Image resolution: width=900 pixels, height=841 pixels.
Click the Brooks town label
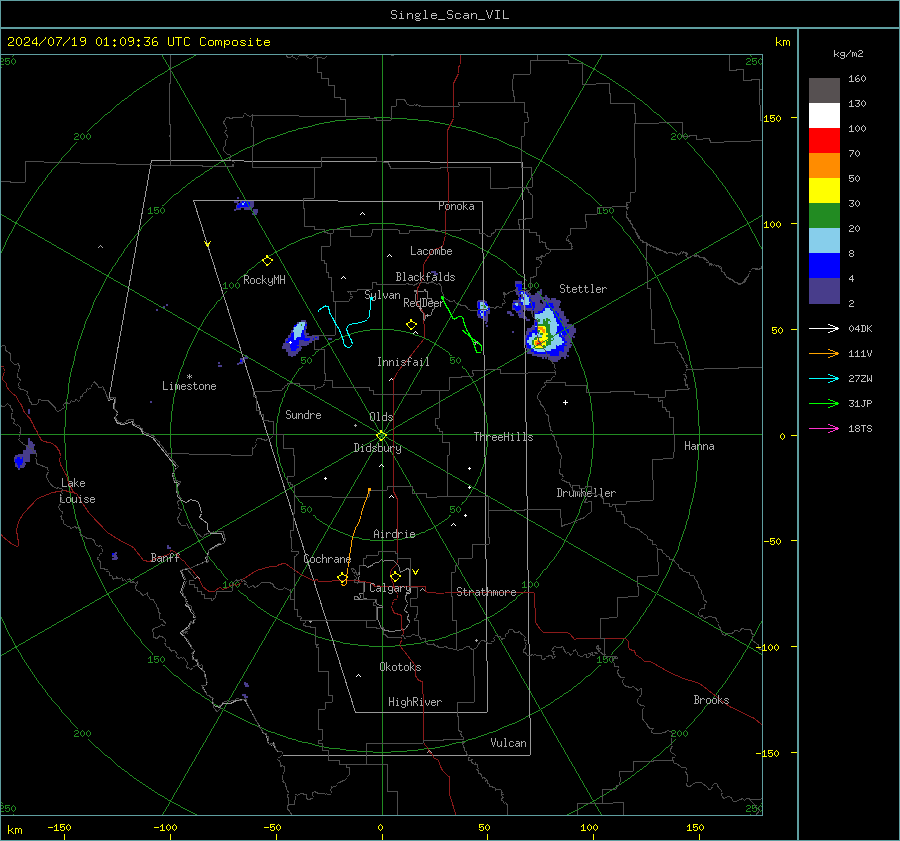pyautogui.click(x=711, y=700)
